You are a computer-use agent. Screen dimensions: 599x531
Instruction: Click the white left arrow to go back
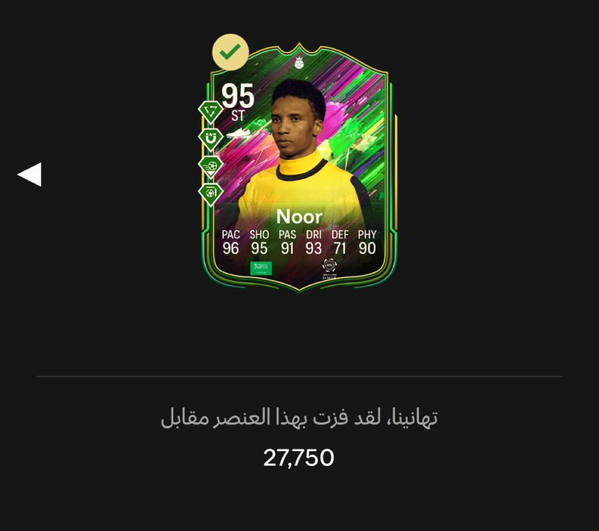click(x=30, y=175)
